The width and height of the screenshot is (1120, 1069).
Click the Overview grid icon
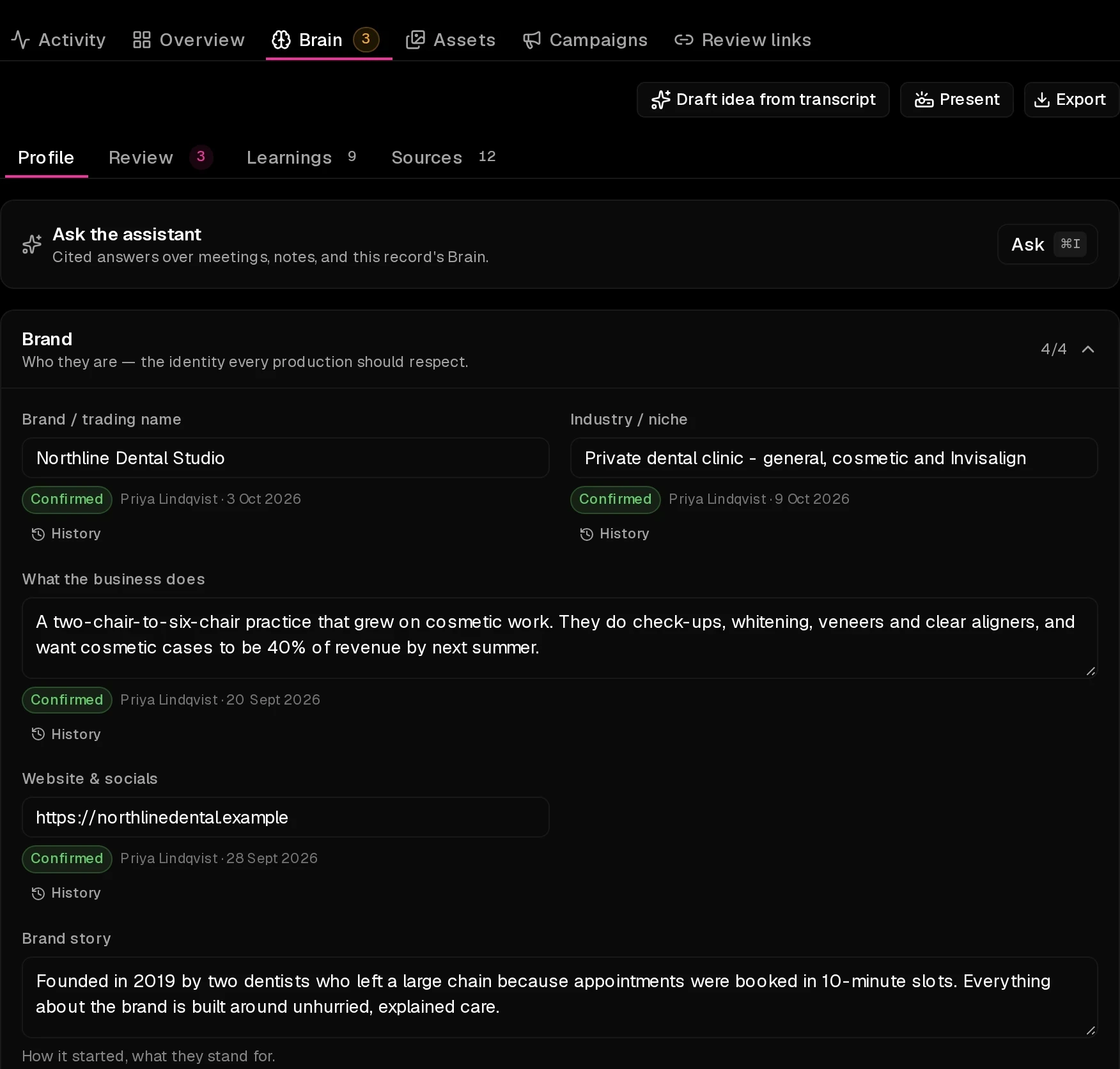(141, 40)
